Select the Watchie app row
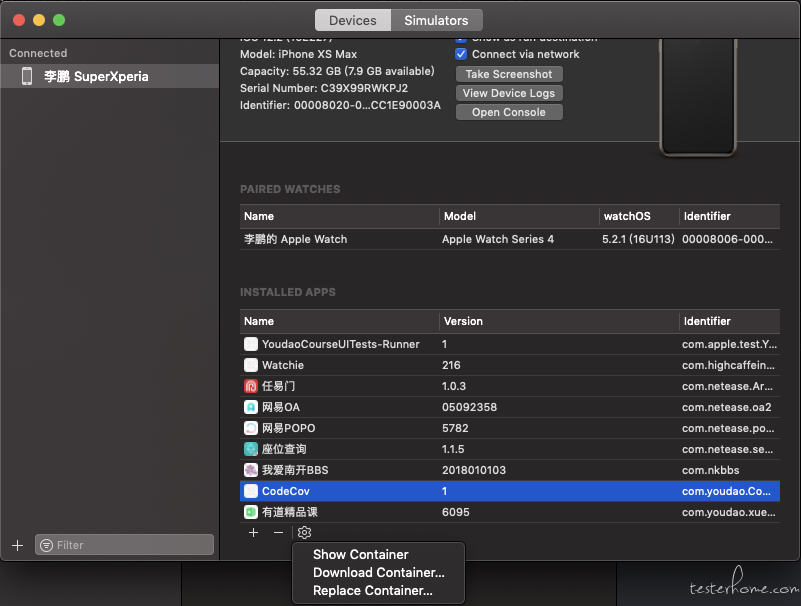The height and width of the screenshot is (606, 801). click(x=510, y=365)
